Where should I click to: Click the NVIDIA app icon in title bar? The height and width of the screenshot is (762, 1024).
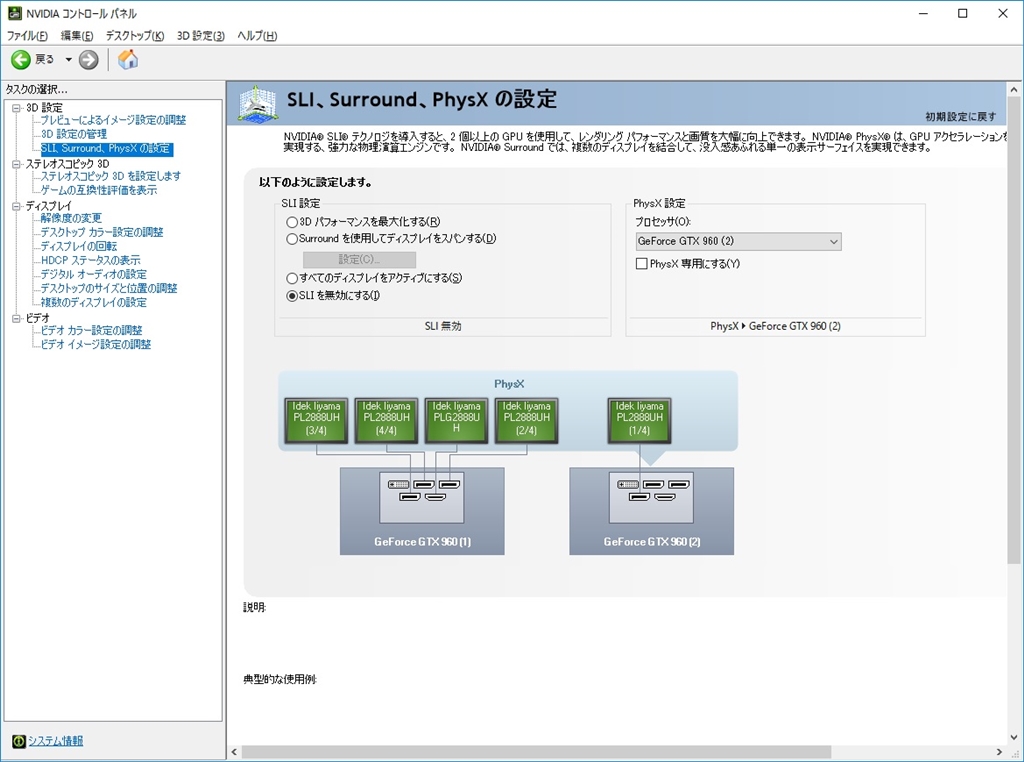pyautogui.click(x=14, y=13)
